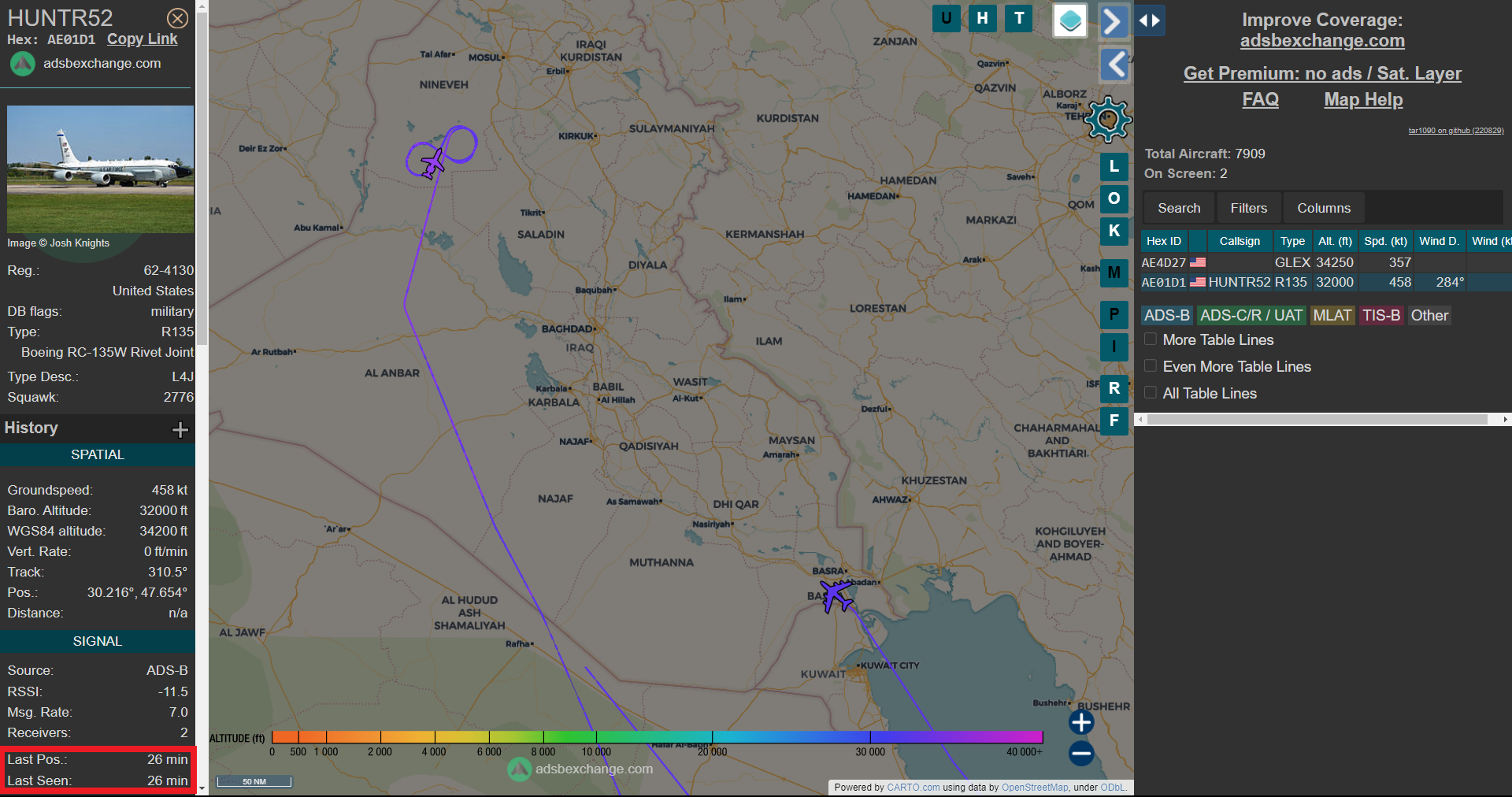
Task: Sort table by Callsign column
Action: (1240, 241)
